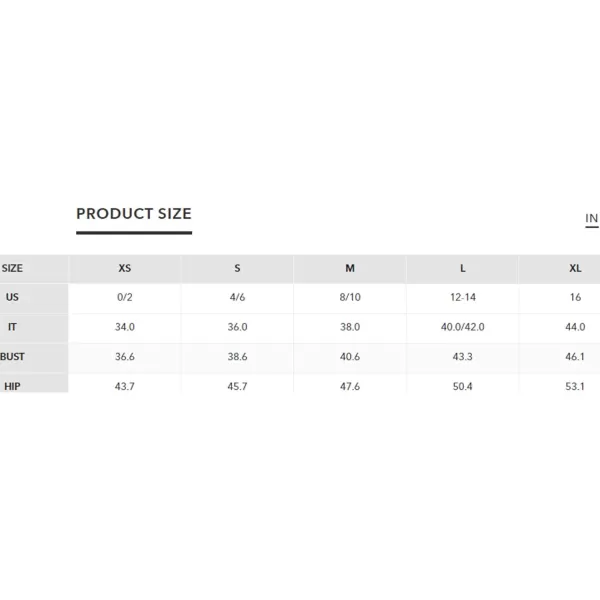The width and height of the screenshot is (600, 600).
Task: Click the XL size column header
Action: tap(575, 269)
